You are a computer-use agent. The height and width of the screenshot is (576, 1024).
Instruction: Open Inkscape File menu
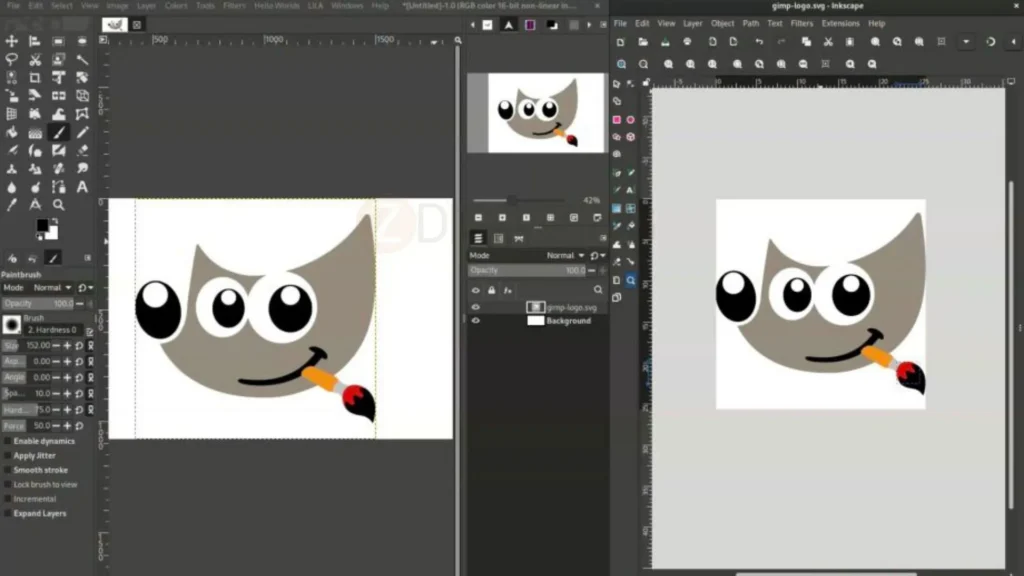pos(620,24)
